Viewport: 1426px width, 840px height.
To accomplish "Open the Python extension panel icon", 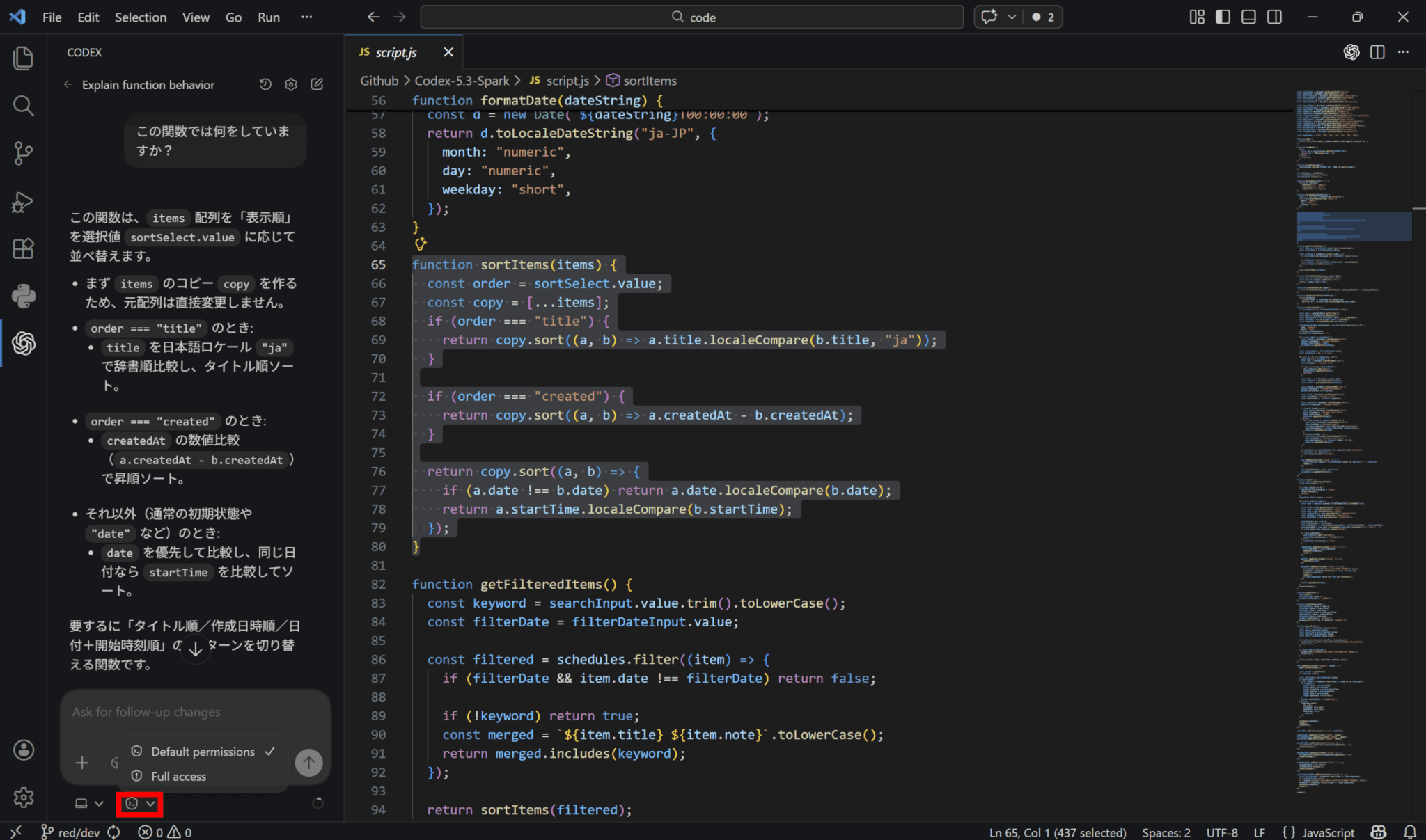I will [x=24, y=296].
